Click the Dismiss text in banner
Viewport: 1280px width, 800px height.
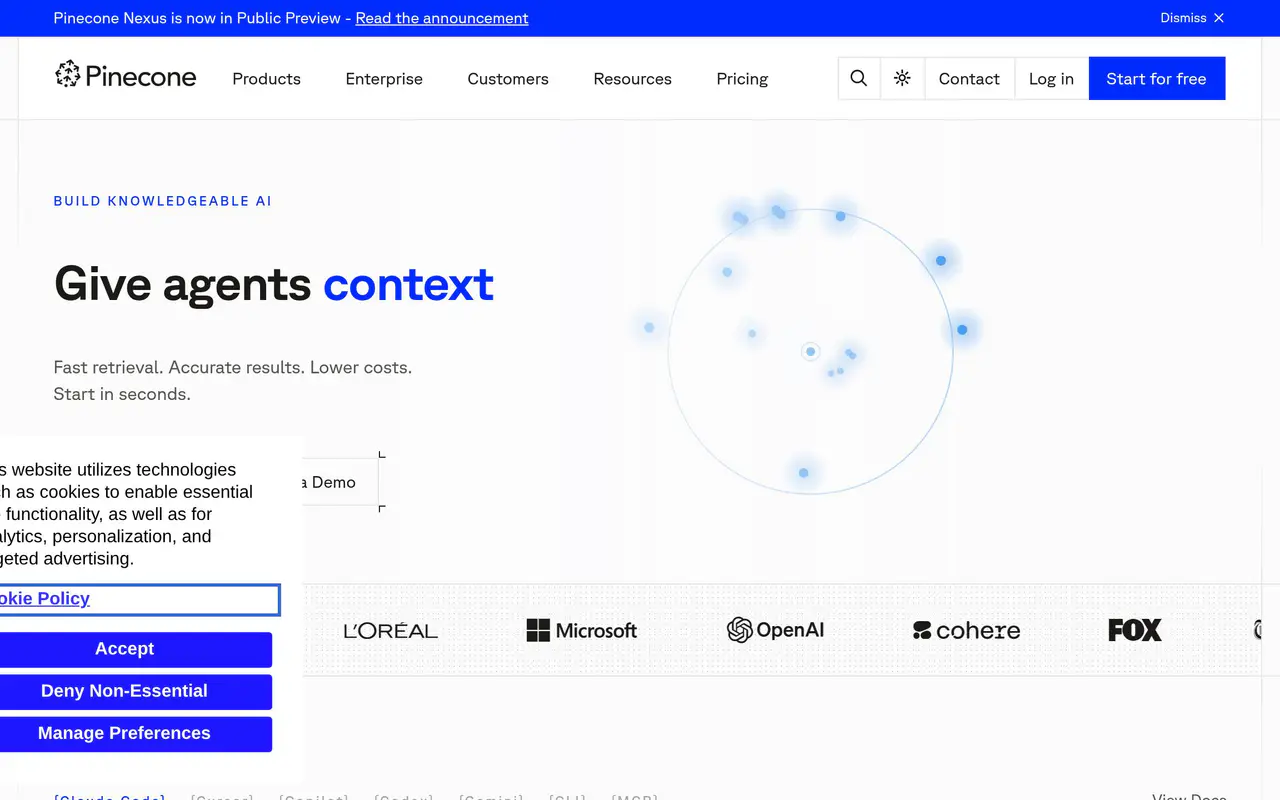point(1183,18)
